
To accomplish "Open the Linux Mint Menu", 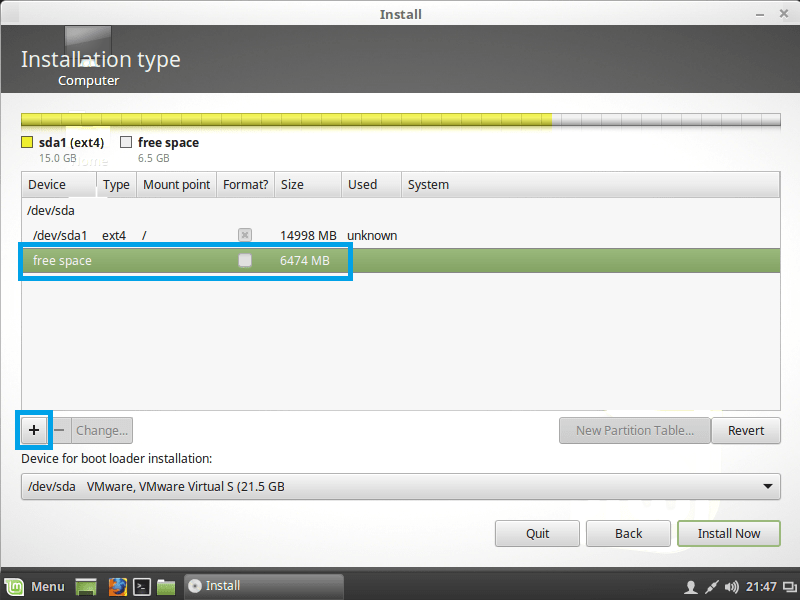I will pos(35,586).
